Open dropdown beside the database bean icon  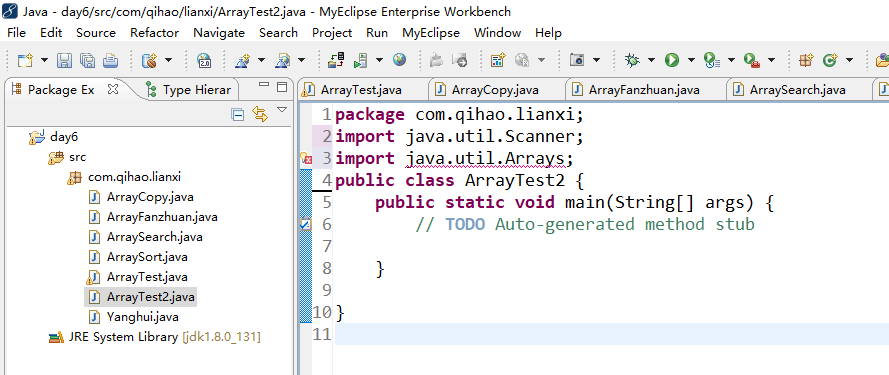[168, 60]
